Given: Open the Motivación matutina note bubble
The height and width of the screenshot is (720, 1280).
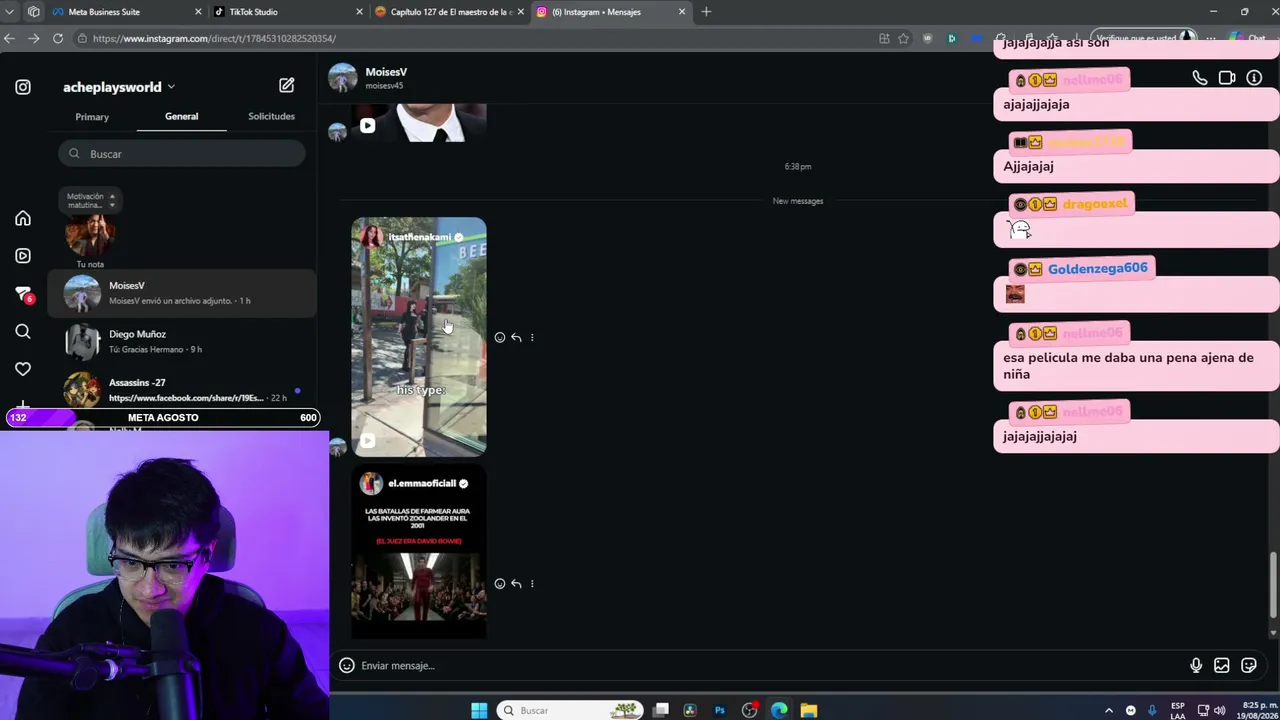Looking at the screenshot, I should (x=90, y=200).
